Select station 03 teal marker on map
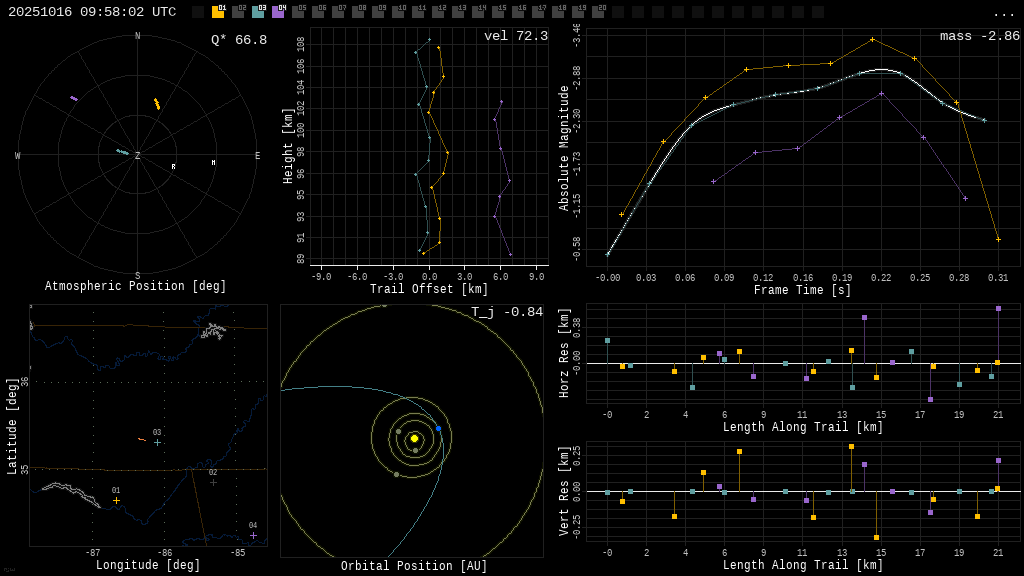 coord(157,442)
